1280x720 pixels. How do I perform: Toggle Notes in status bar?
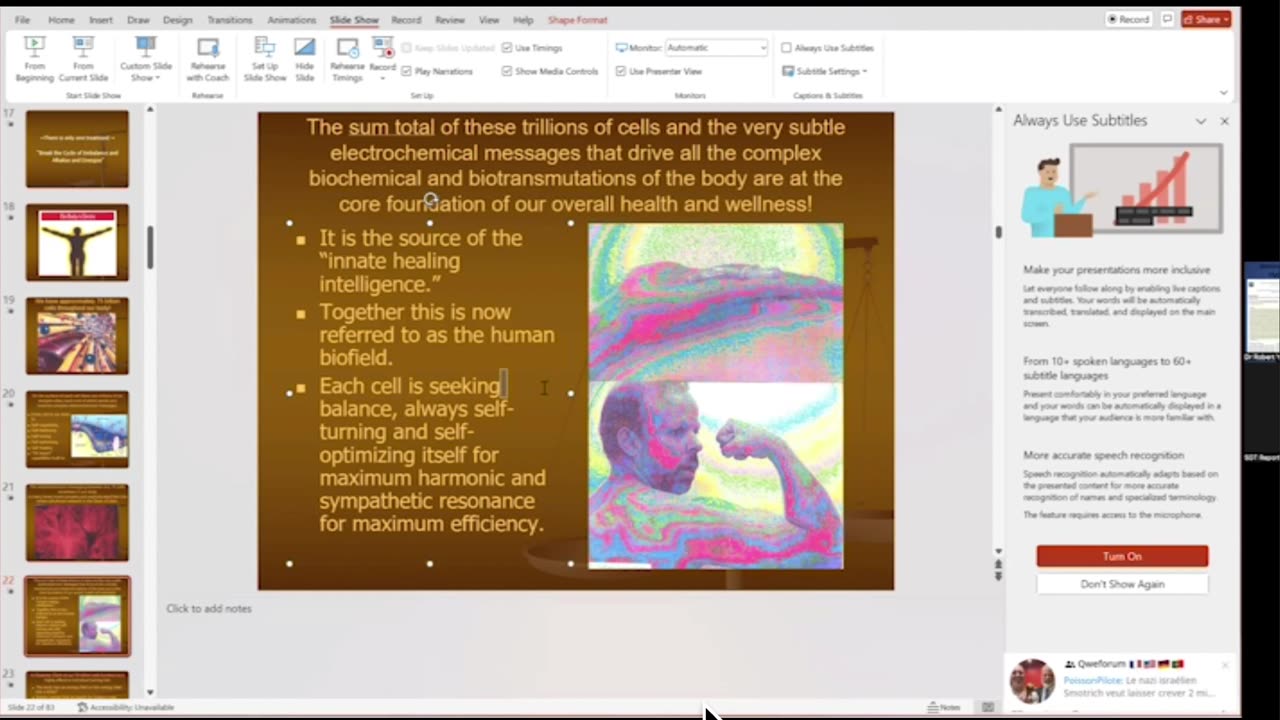tap(945, 707)
